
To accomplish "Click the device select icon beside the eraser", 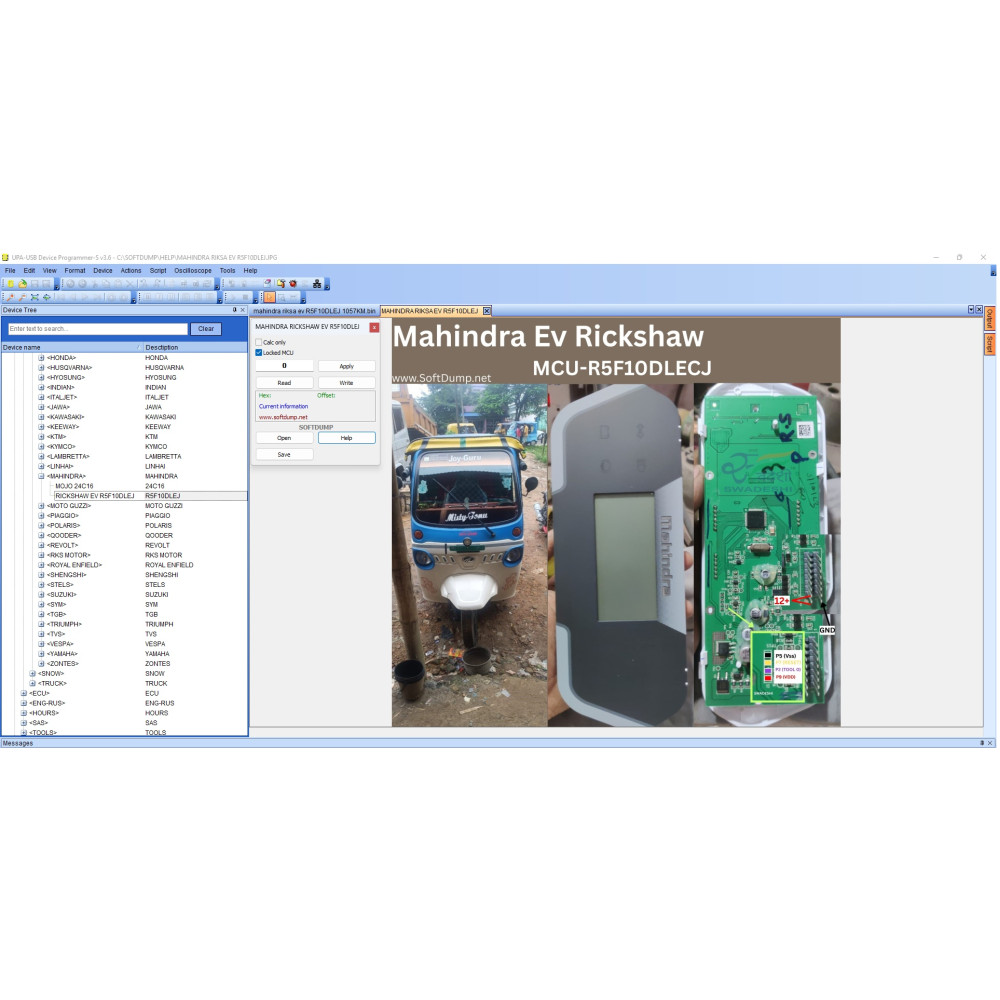I will tap(281, 284).
